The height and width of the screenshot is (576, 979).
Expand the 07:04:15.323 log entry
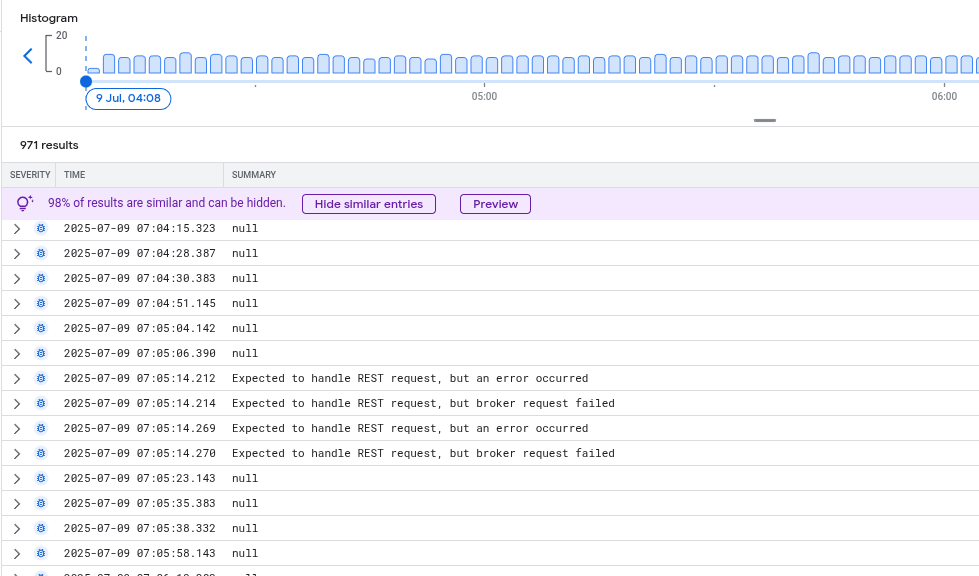(17, 228)
